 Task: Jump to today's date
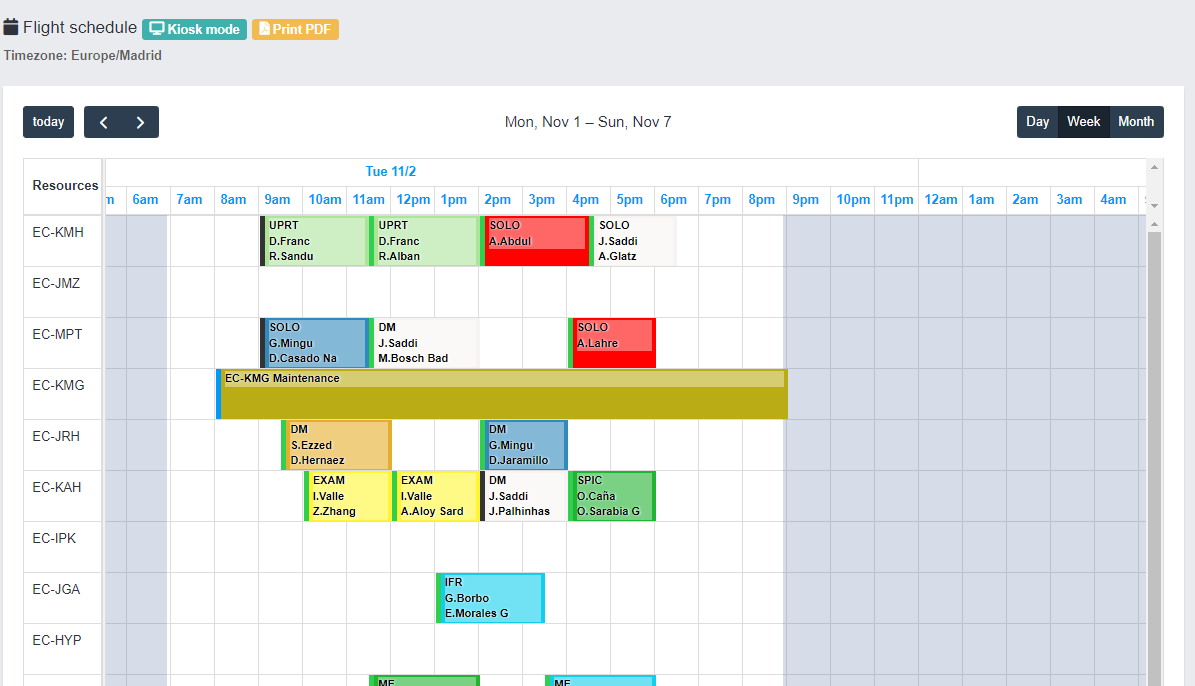click(48, 122)
